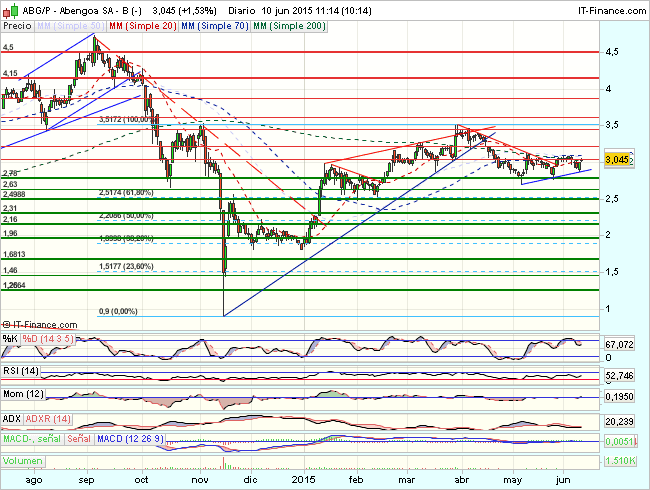Click the 2,31 support level label

tap(10, 209)
